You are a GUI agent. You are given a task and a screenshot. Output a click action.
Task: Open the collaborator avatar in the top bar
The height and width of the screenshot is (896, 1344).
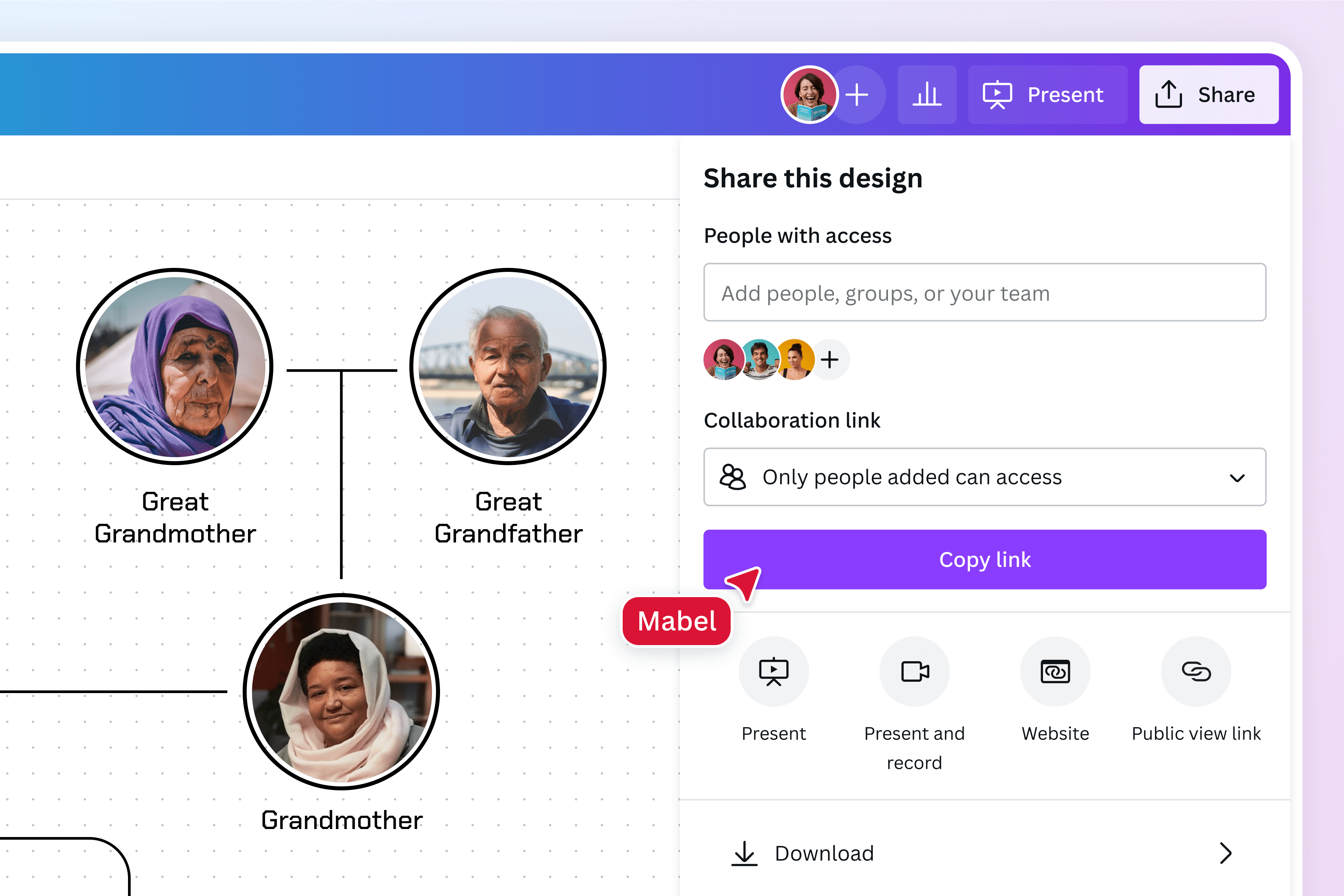coord(809,94)
